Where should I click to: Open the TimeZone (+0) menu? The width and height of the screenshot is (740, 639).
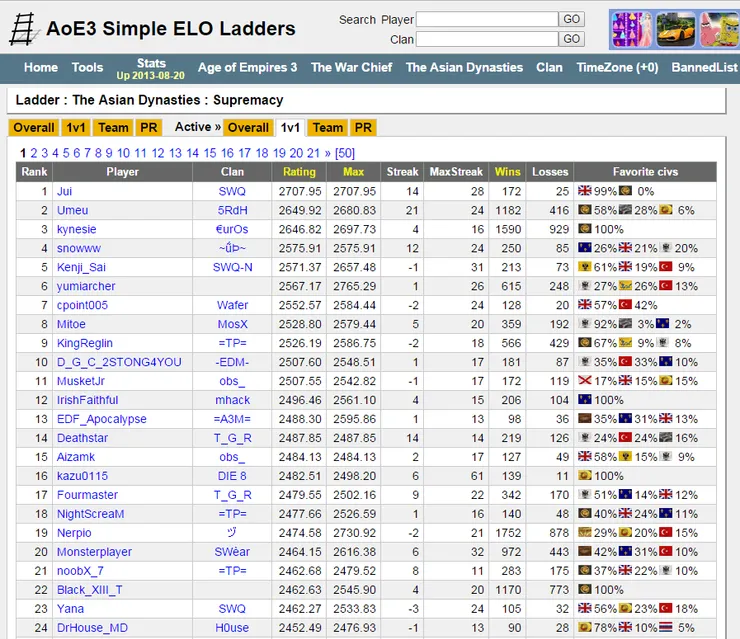pyautogui.click(x=617, y=67)
